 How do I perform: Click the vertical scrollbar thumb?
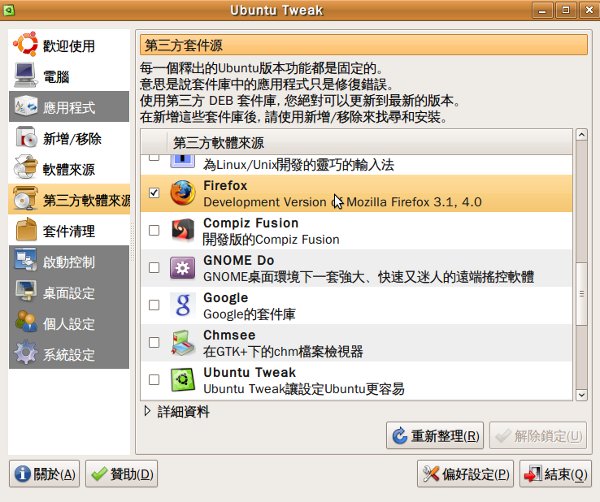point(582,294)
